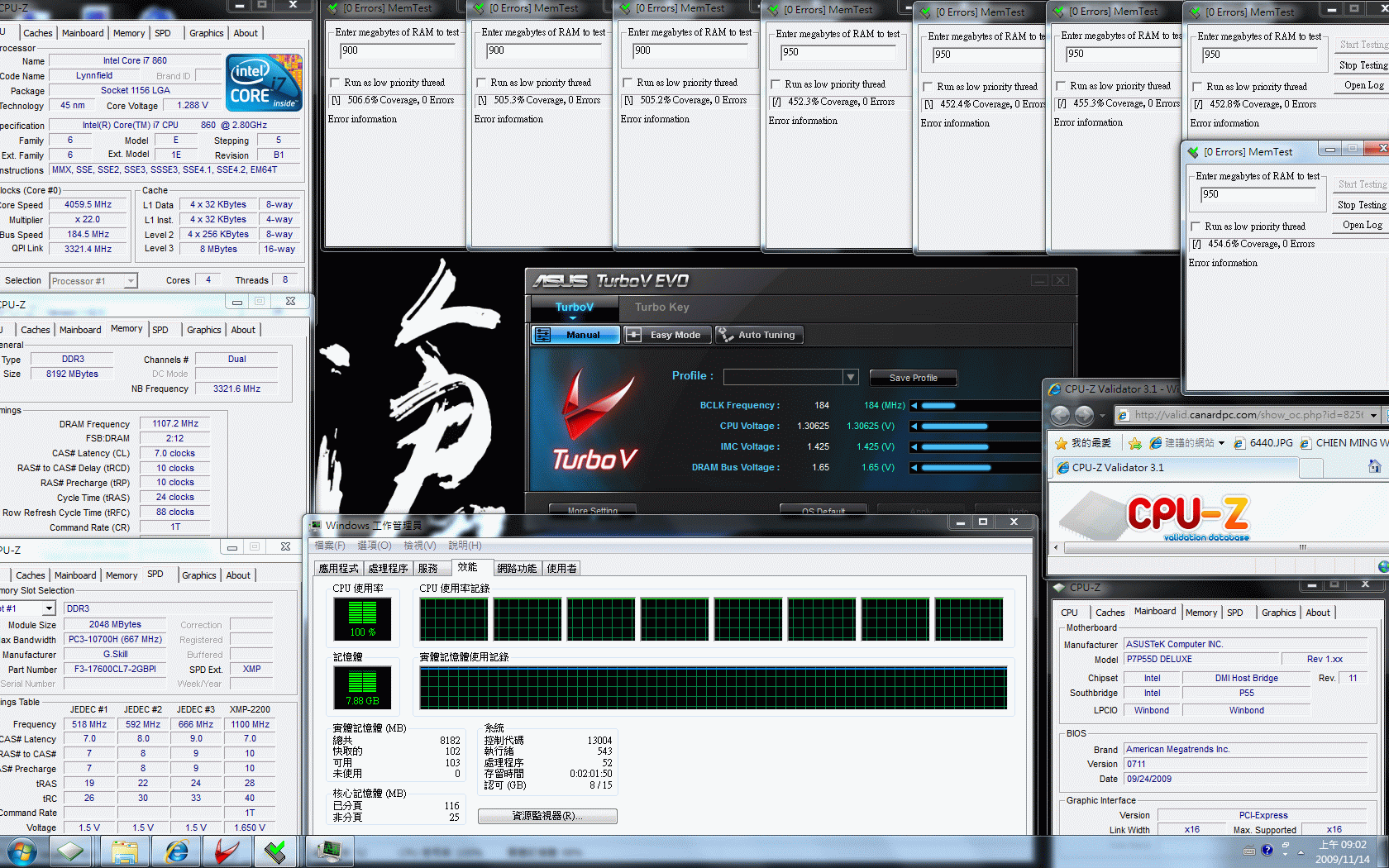The height and width of the screenshot is (868, 1389).
Task: Open the 檔案(F) menu in Task Manager
Action: pyautogui.click(x=330, y=546)
